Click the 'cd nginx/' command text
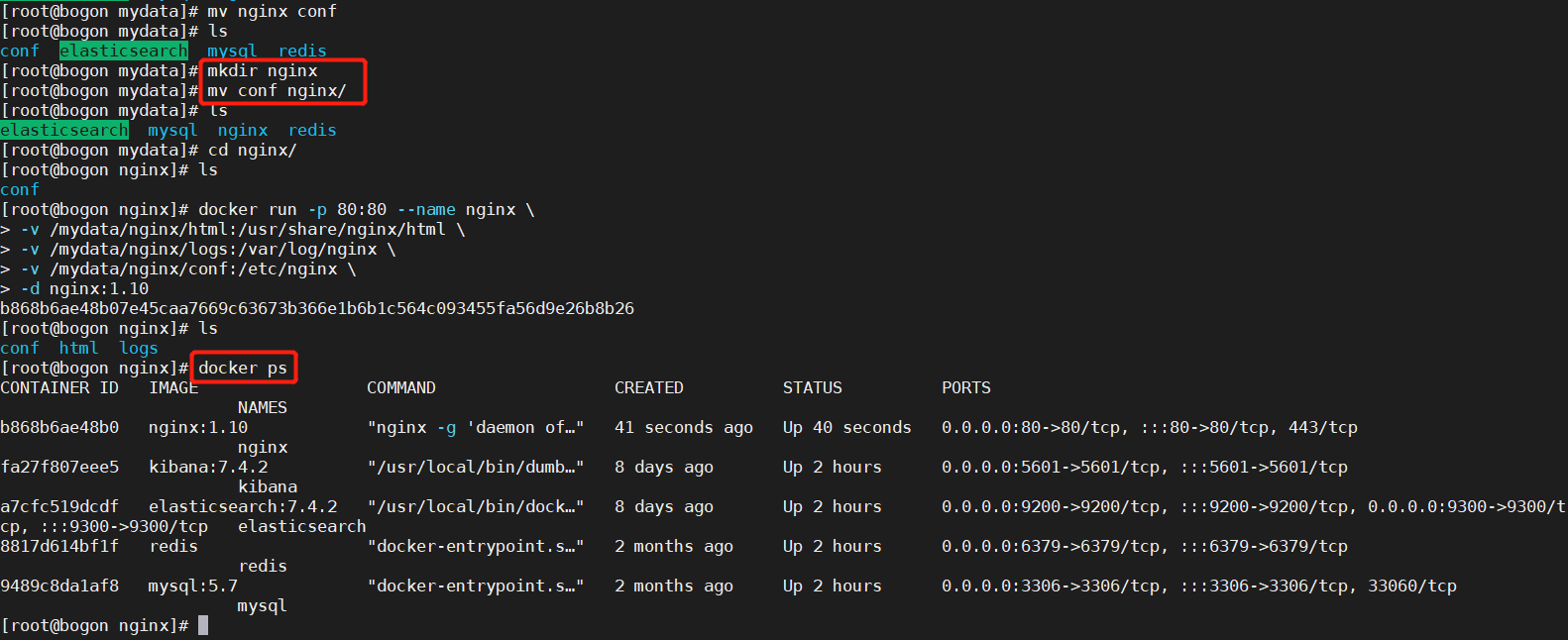The image size is (1568, 640). click(253, 150)
